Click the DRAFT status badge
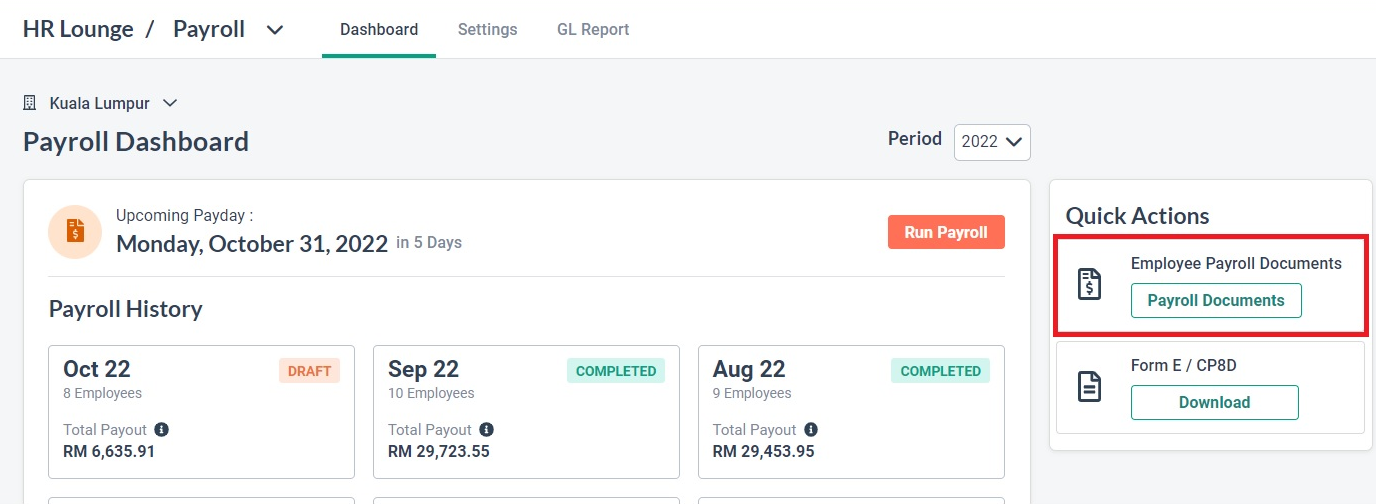Viewport: 1376px width, 504px height. [x=309, y=371]
